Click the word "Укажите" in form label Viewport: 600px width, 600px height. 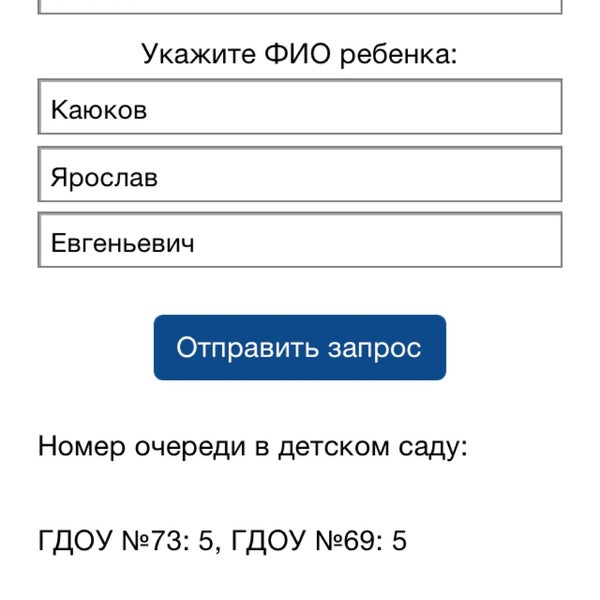pos(198,54)
